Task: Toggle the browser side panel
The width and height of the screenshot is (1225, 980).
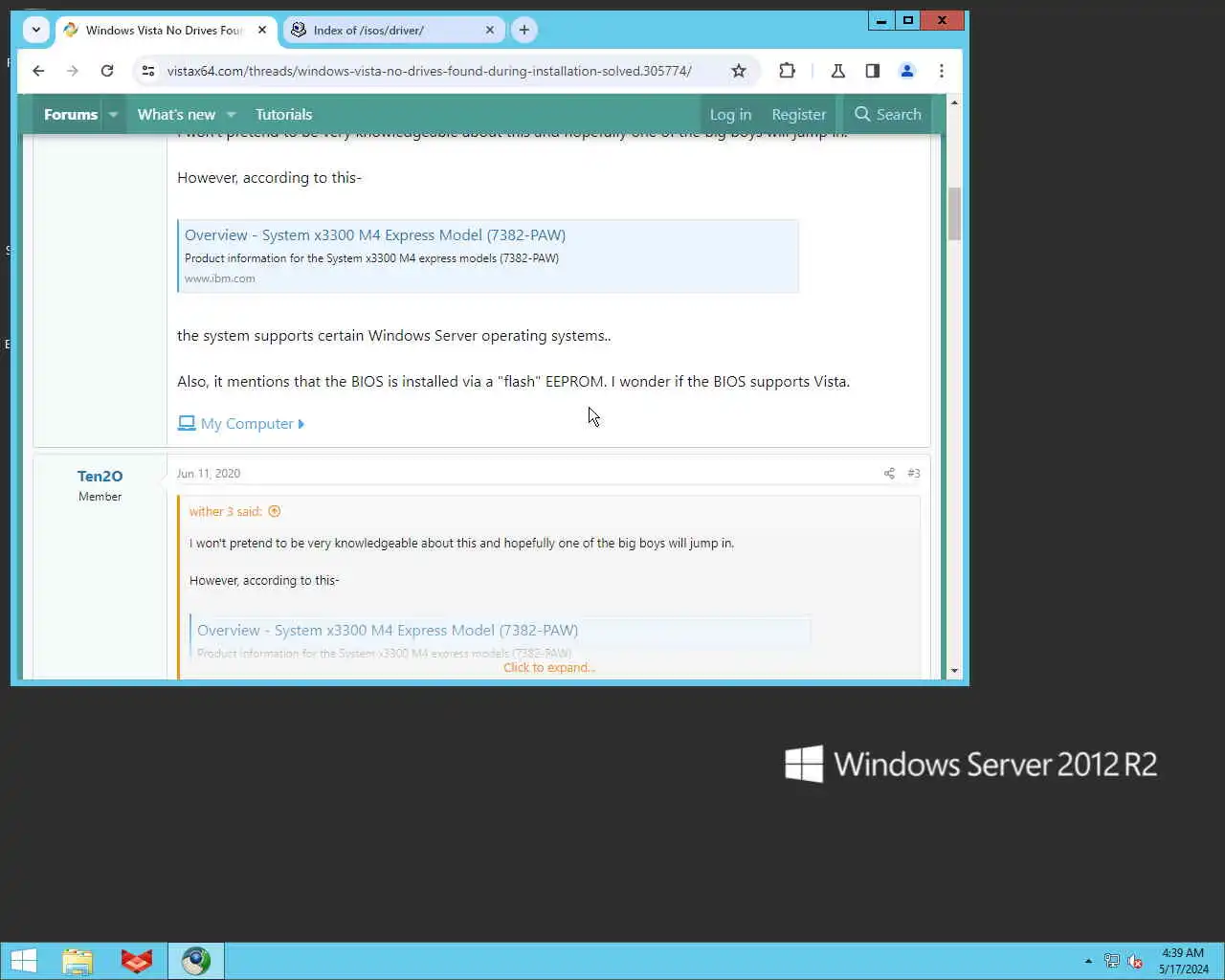Action: pos(873,71)
